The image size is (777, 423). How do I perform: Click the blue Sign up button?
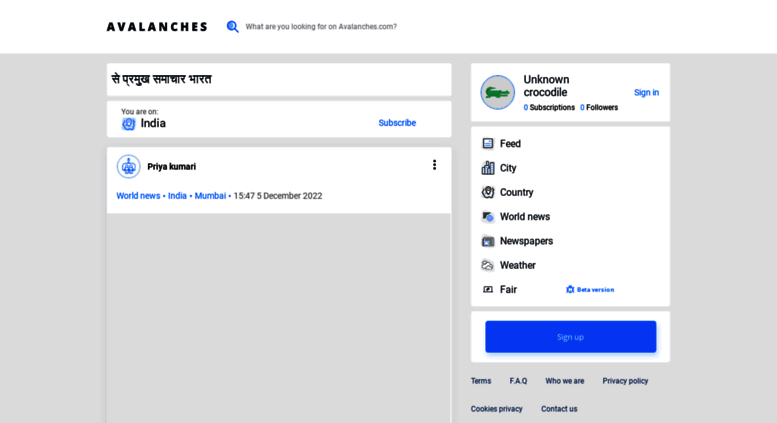(x=570, y=337)
